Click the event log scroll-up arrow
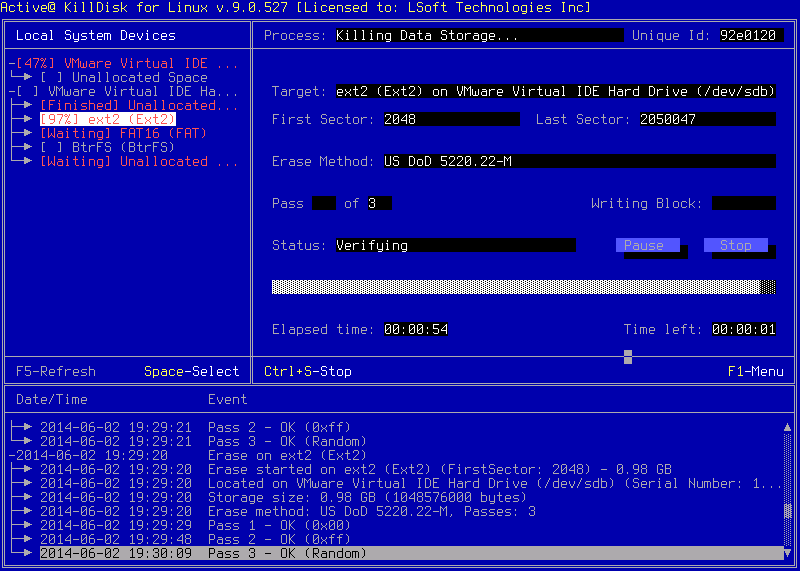The width and height of the screenshot is (800, 571). [787, 427]
